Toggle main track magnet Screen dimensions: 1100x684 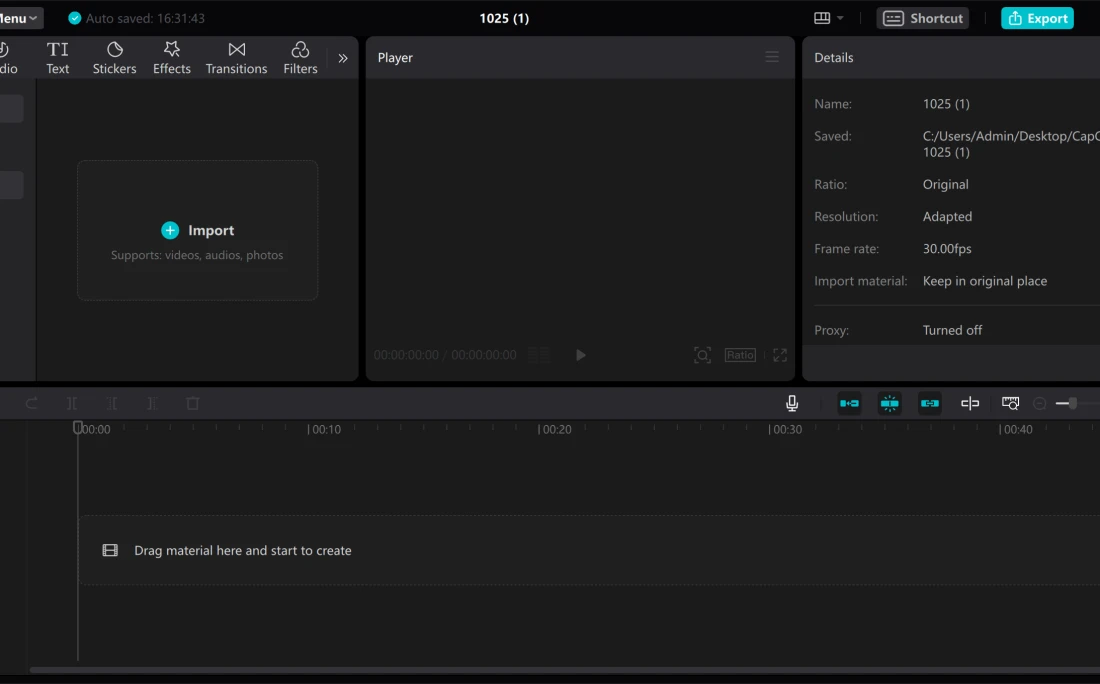[849, 403]
